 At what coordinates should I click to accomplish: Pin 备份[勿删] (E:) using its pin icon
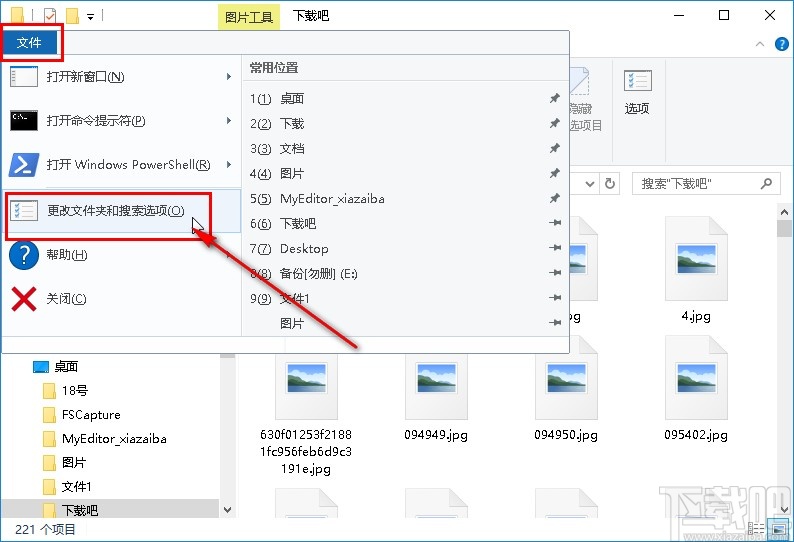[555, 273]
